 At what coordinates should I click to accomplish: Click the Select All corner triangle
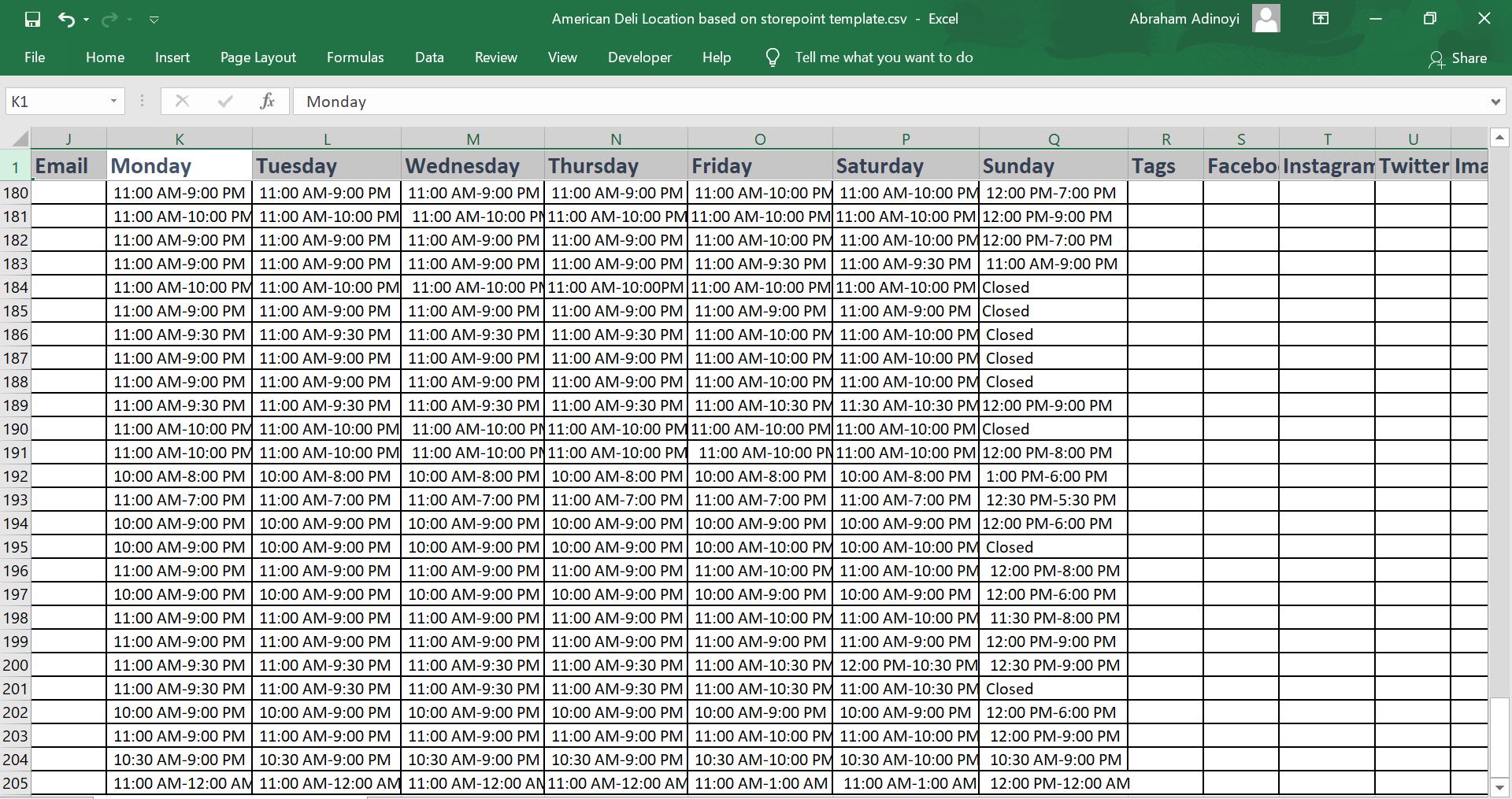coord(19,139)
